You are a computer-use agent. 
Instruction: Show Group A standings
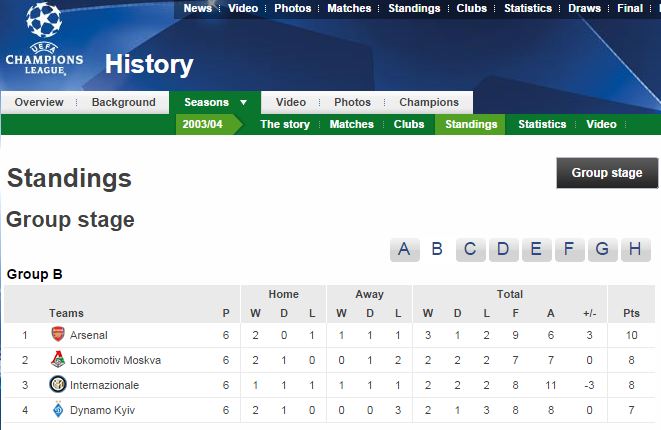tap(405, 250)
